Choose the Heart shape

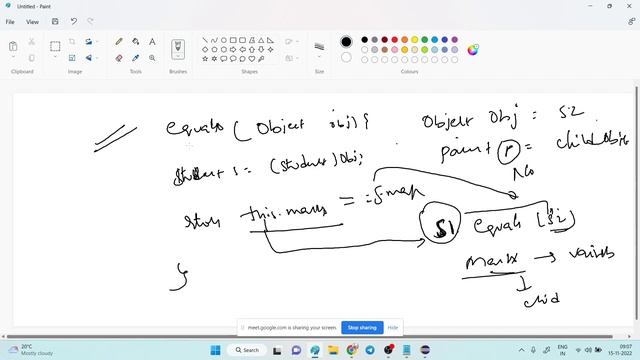(x=252, y=59)
